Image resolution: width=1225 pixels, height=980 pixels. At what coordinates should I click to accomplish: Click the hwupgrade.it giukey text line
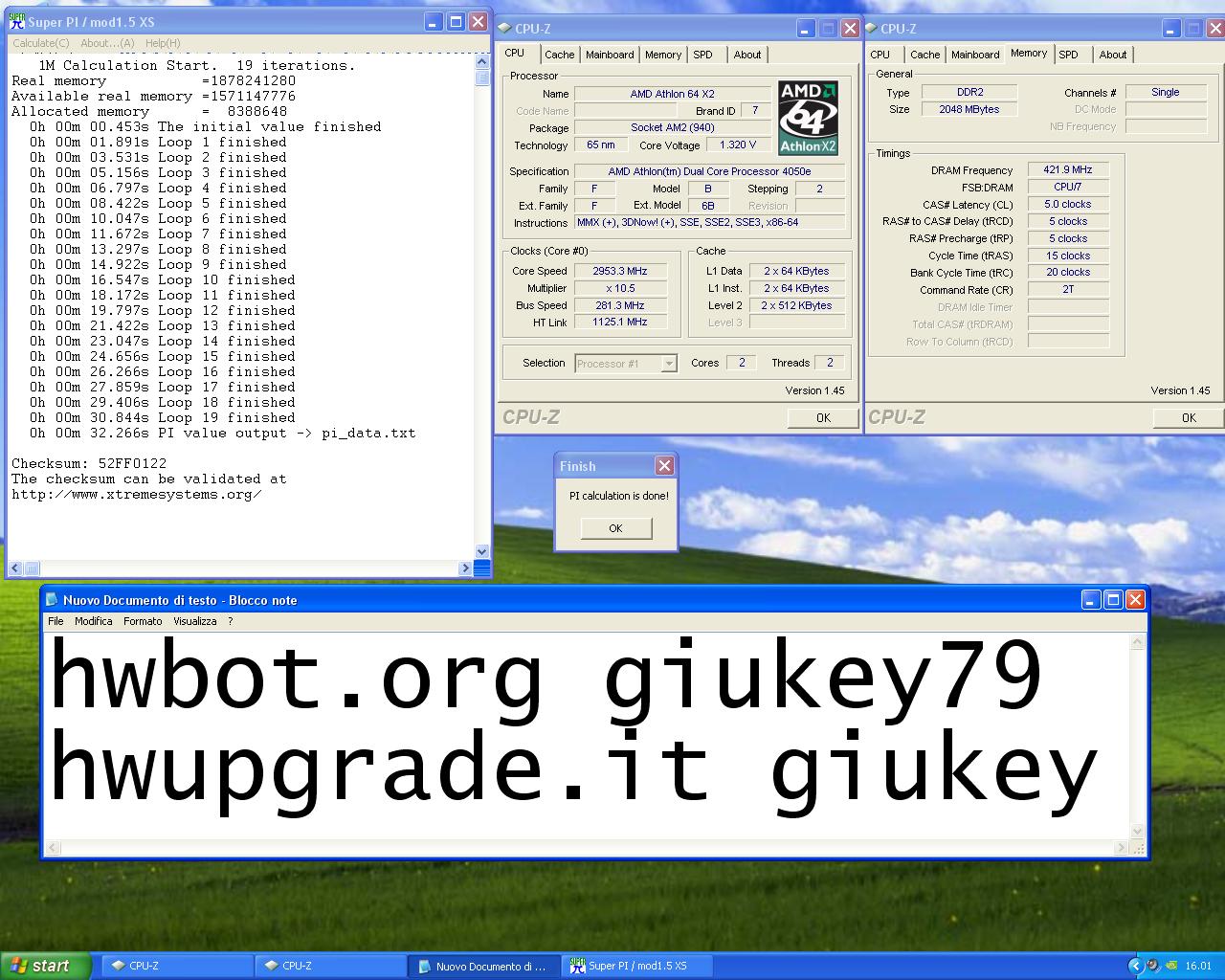pos(572,768)
